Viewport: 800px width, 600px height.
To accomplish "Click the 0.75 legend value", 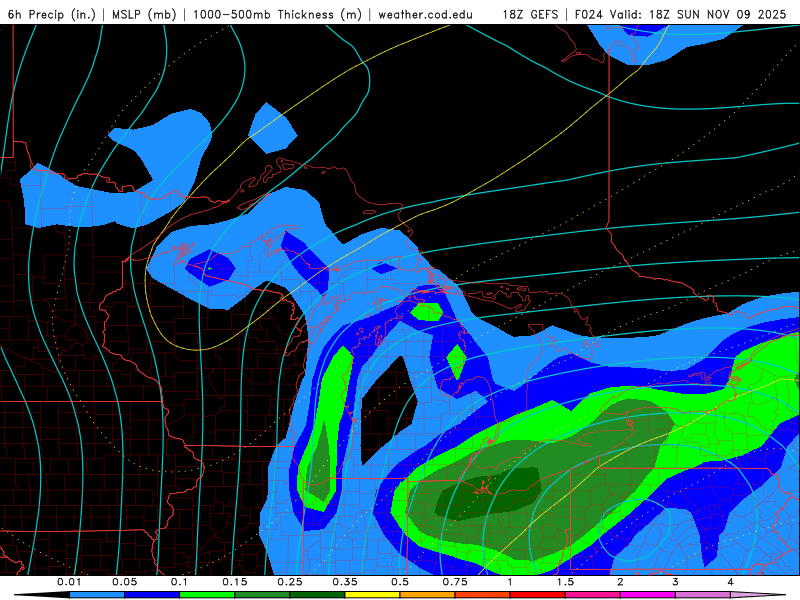I will [455, 582].
